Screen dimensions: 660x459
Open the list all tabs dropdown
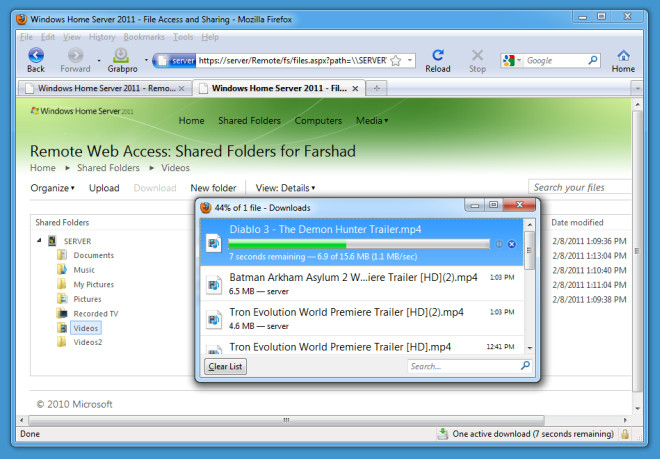pyautogui.click(x=637, y=88)
